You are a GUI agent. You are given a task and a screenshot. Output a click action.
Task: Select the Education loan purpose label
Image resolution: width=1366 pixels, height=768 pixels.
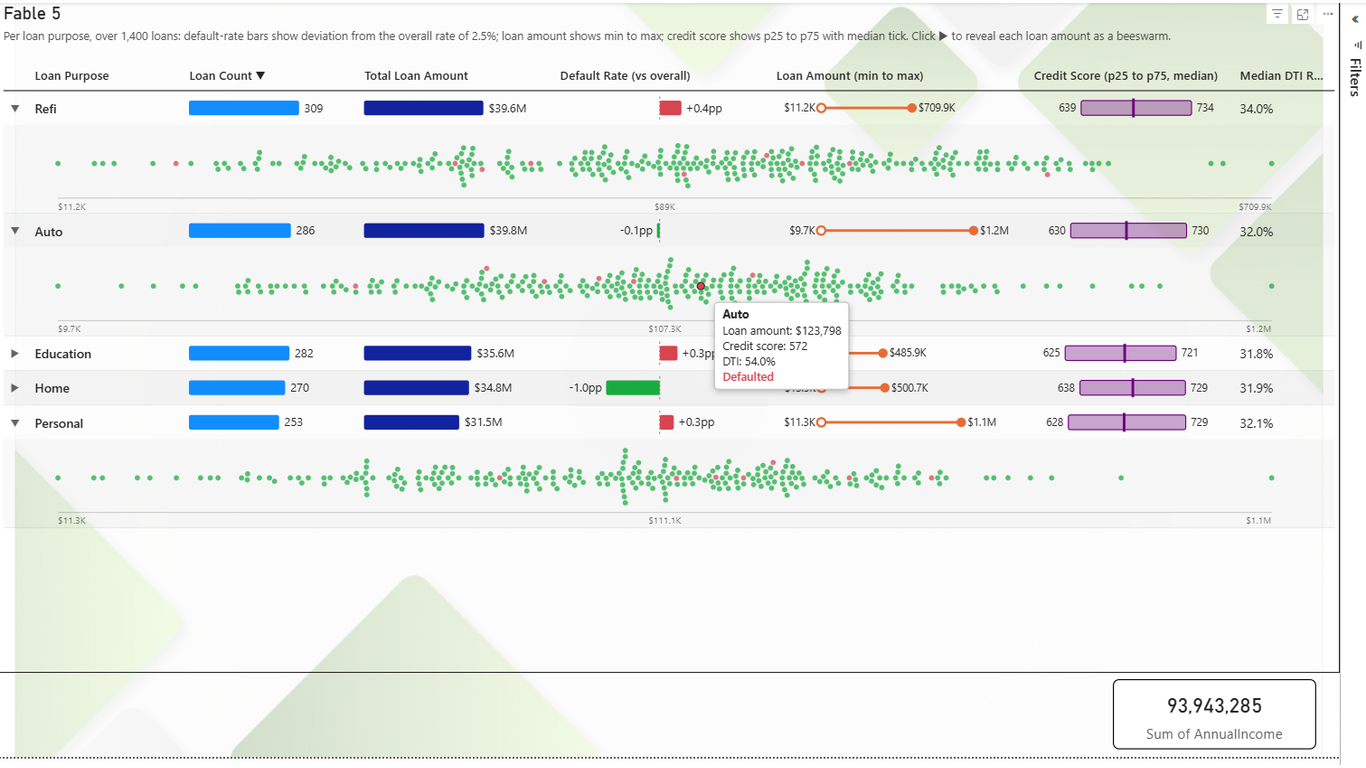pos(63,354)
